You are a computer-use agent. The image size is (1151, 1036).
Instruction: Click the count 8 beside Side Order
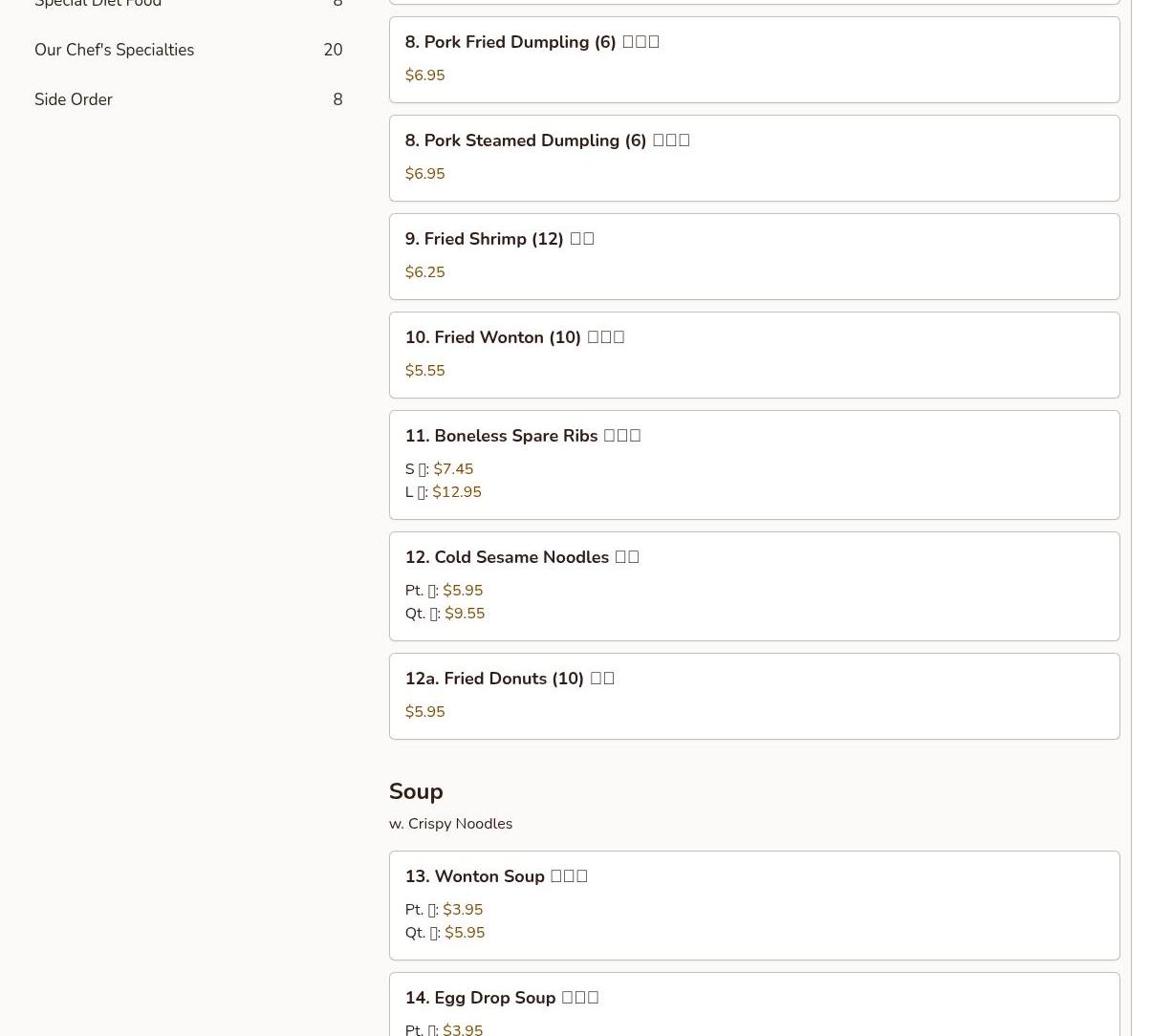pos(337,99)
